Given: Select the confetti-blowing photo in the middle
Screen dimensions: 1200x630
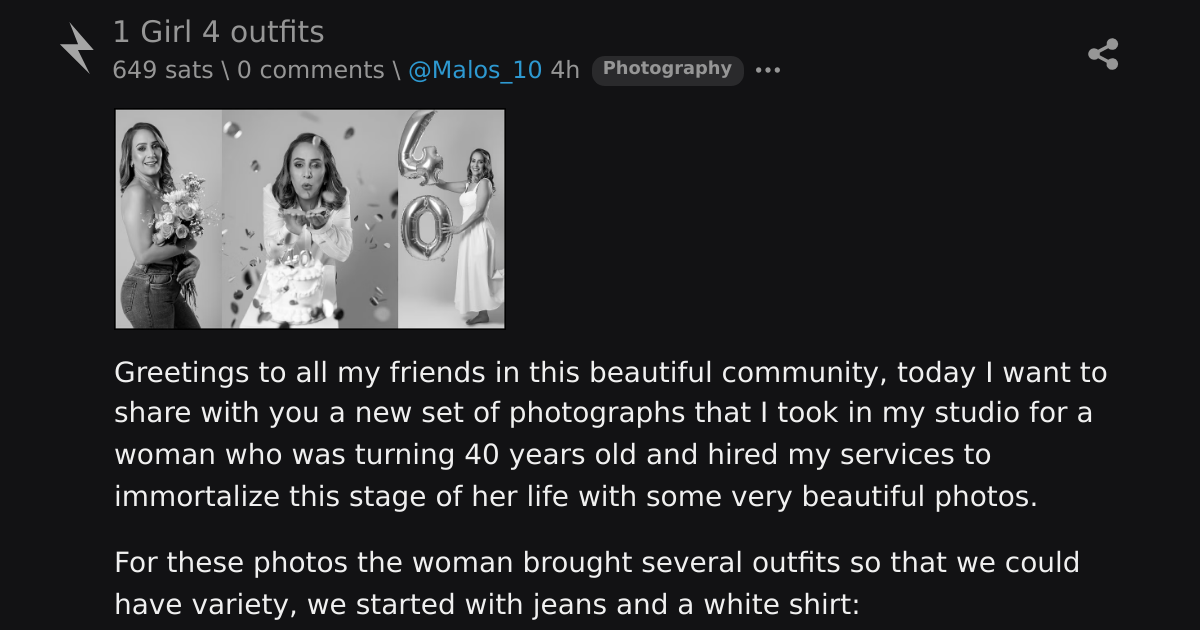Looking at the screenshot, I should 309,219.
